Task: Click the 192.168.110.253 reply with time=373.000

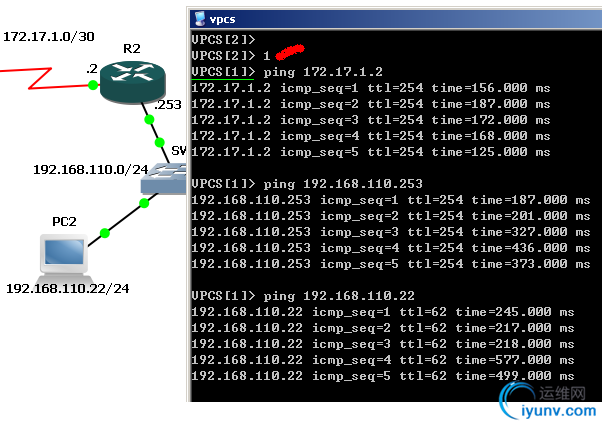Action: click(391, 264)
